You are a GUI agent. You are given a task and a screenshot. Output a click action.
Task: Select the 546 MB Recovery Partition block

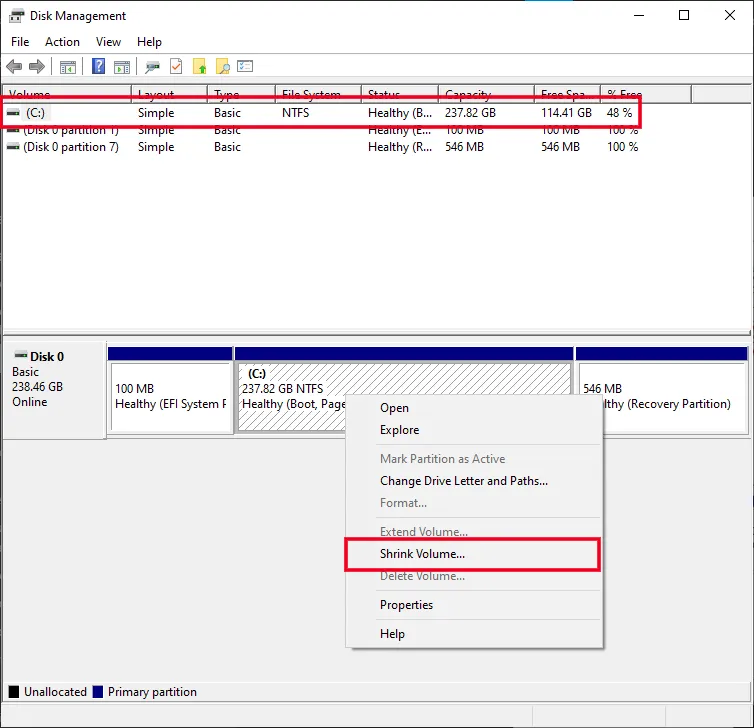661,396
